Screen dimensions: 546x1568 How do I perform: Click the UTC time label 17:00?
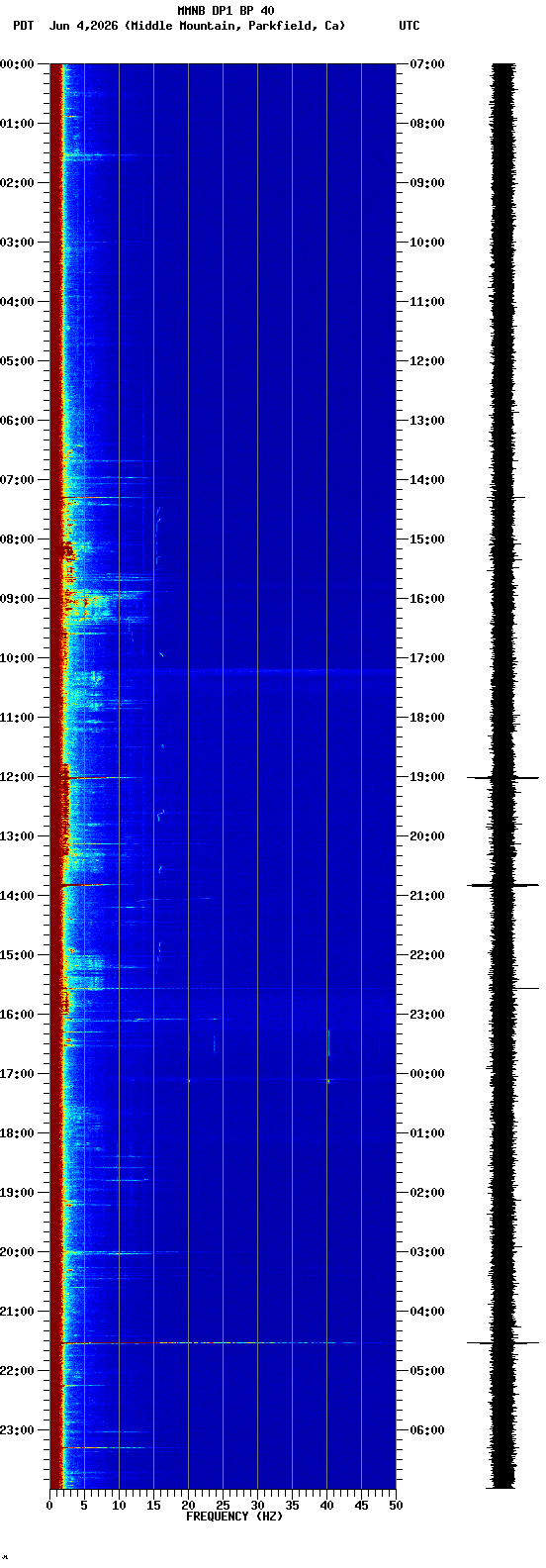[427, 658]
